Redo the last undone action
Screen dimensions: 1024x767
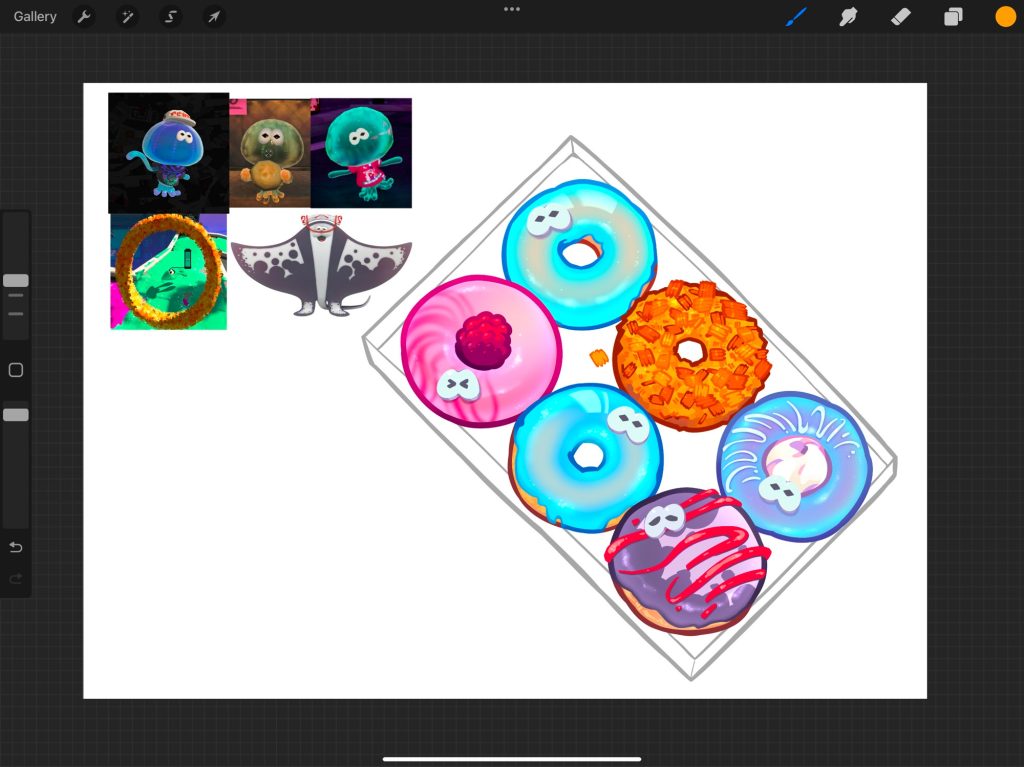(x=16, y=578)
